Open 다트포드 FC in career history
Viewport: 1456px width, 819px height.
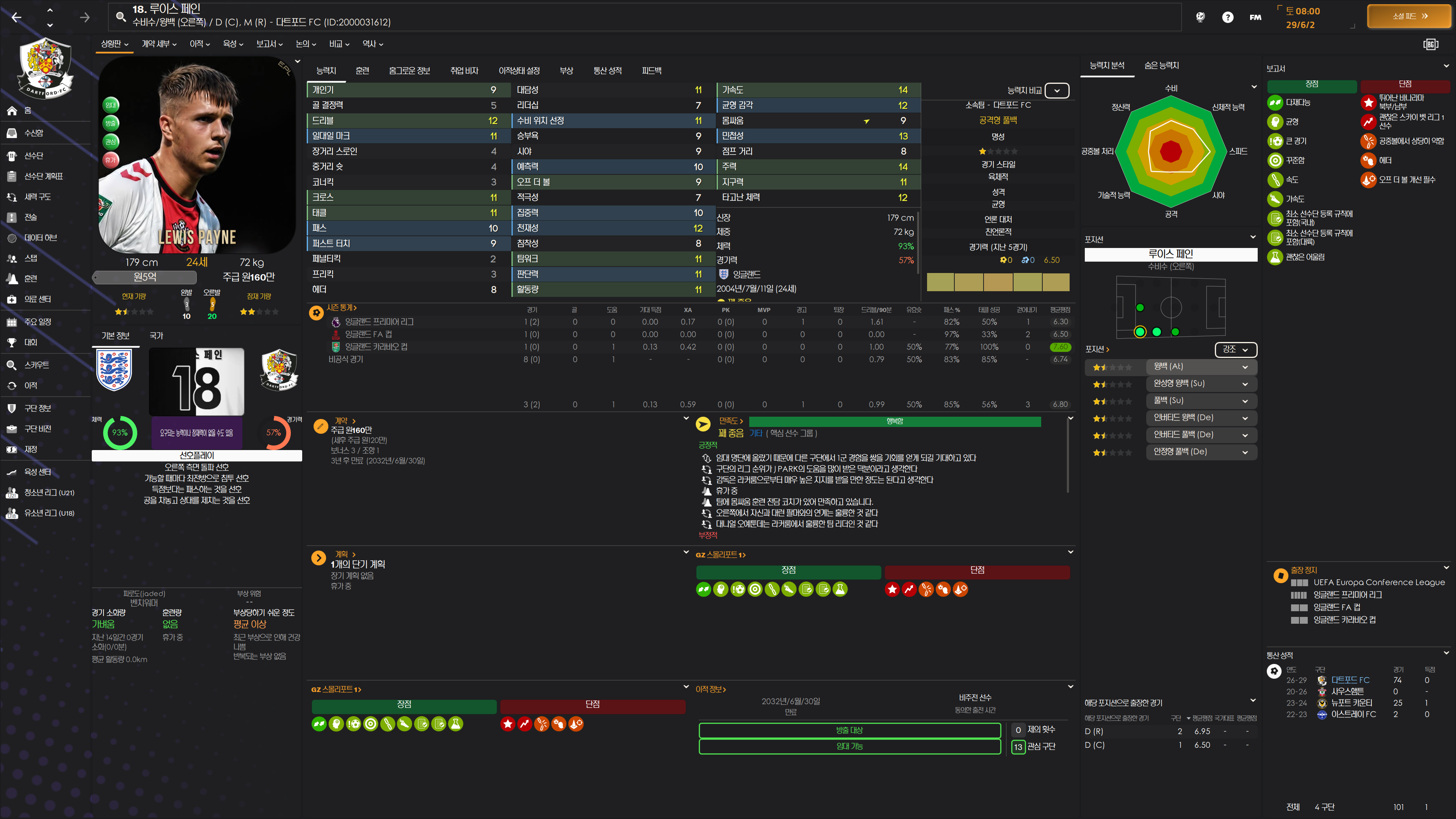click(x=1350, y=680)
